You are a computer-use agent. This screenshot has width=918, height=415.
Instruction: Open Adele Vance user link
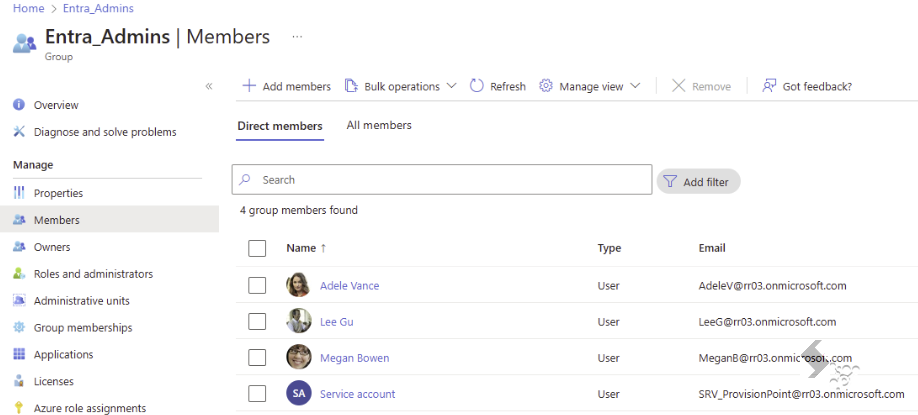[x=350, y=286]
